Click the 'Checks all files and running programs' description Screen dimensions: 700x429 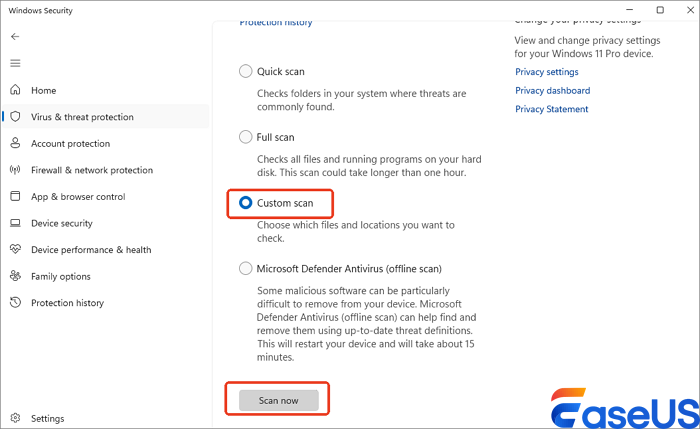(x=369, y=166)
